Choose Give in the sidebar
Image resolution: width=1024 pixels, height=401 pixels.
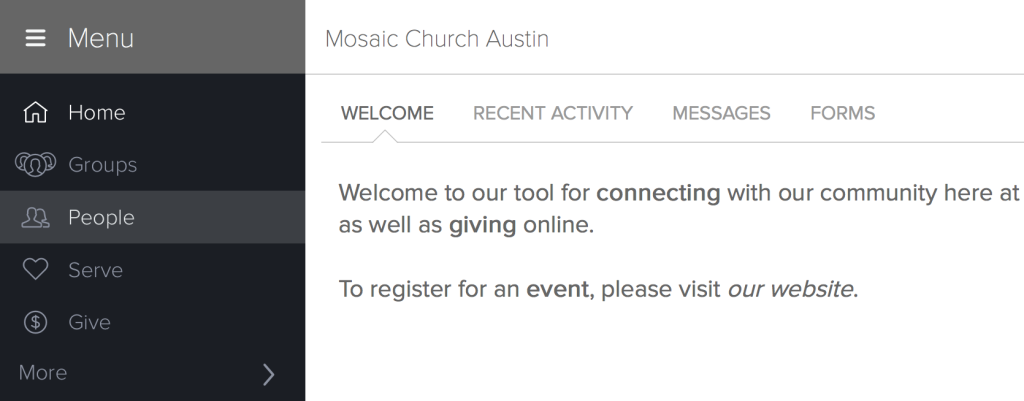pos(152,322)
